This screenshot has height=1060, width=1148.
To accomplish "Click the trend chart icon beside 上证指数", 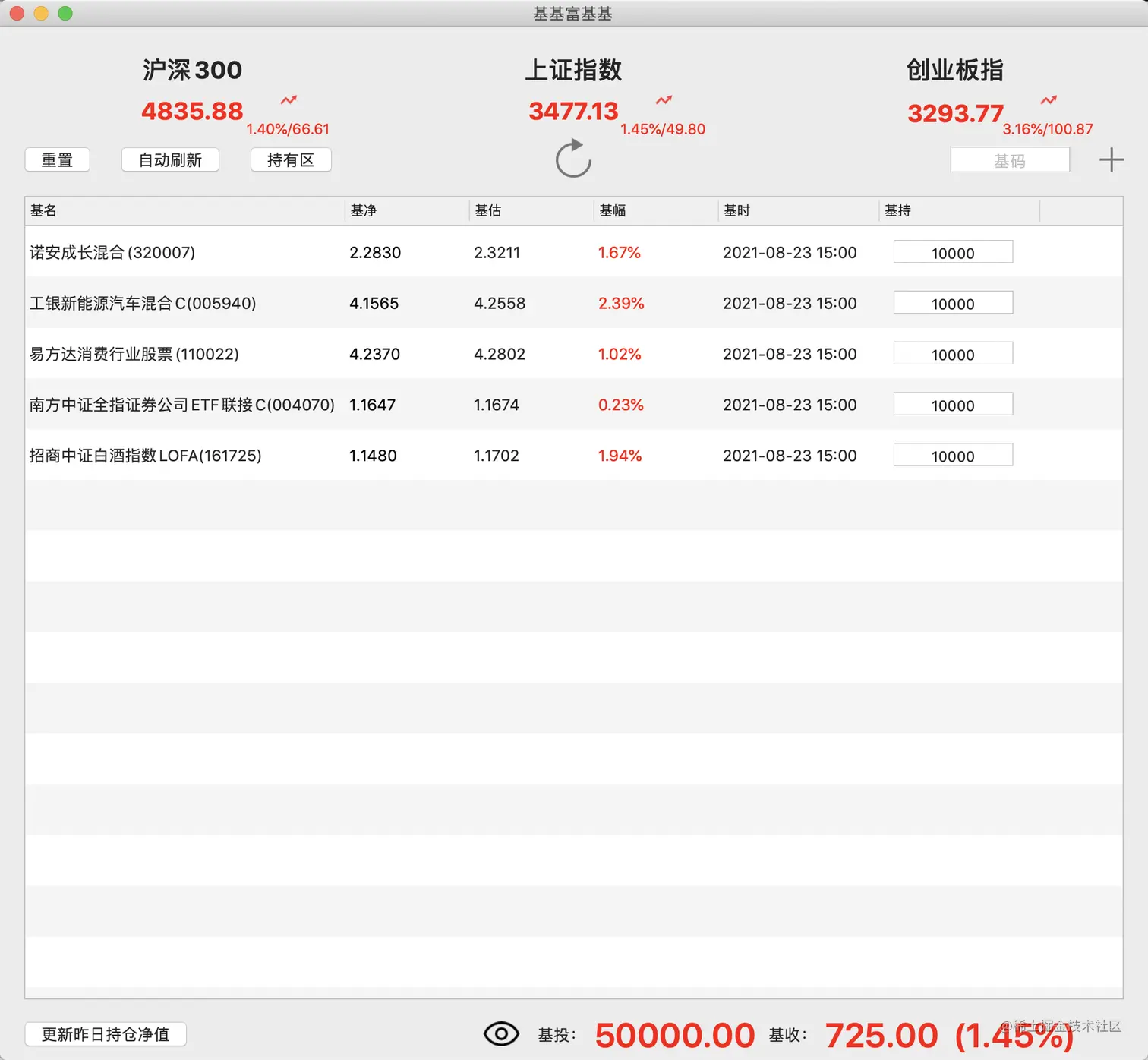I will coord(664,99).
